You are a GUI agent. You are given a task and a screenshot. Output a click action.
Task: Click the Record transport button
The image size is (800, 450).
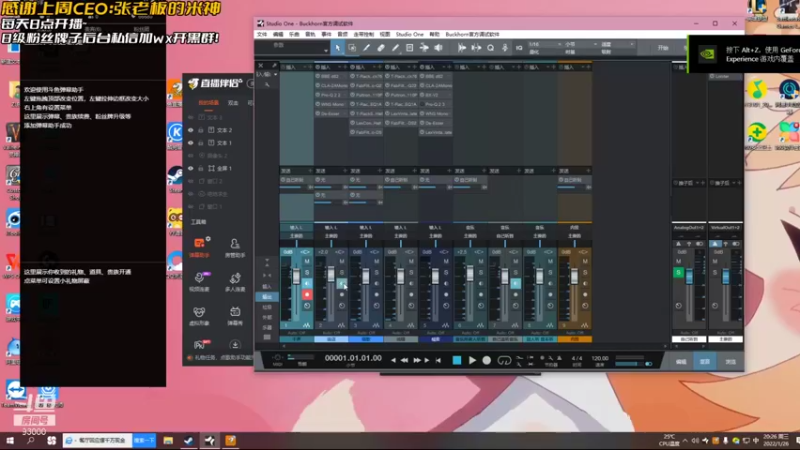[487, 360]
